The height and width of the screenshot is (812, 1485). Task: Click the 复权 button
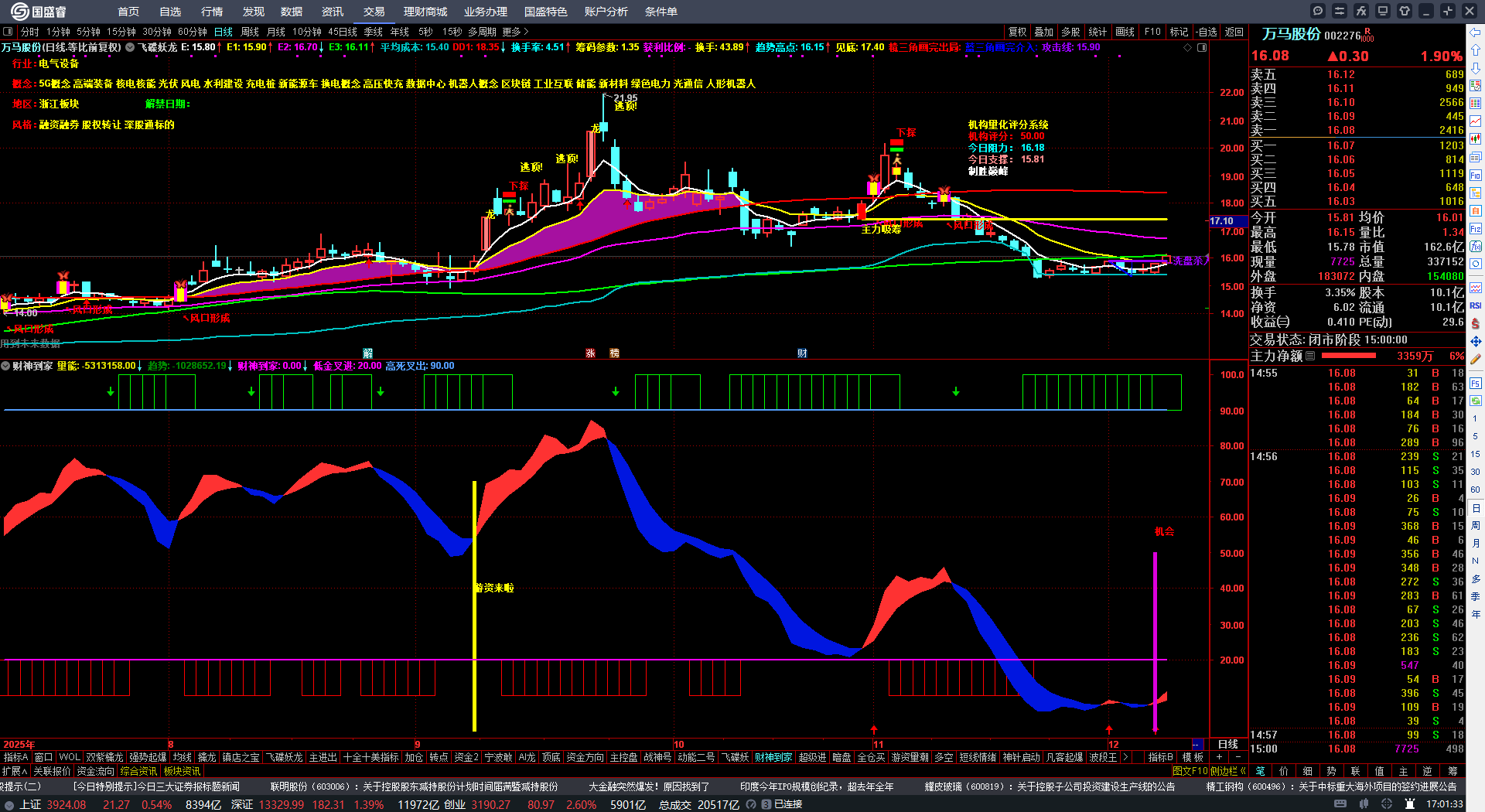tap(1018, 32)
